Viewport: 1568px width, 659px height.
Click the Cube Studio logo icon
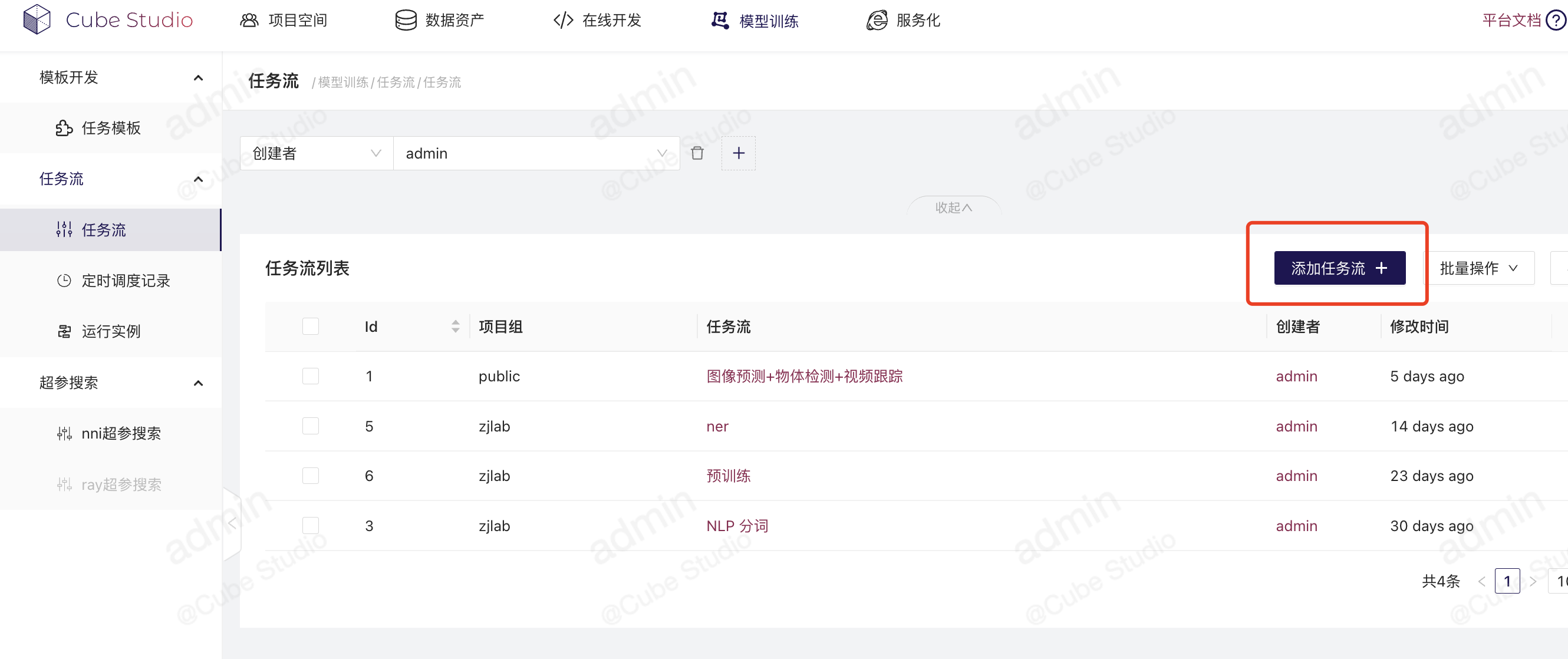(x=37, y=19)
